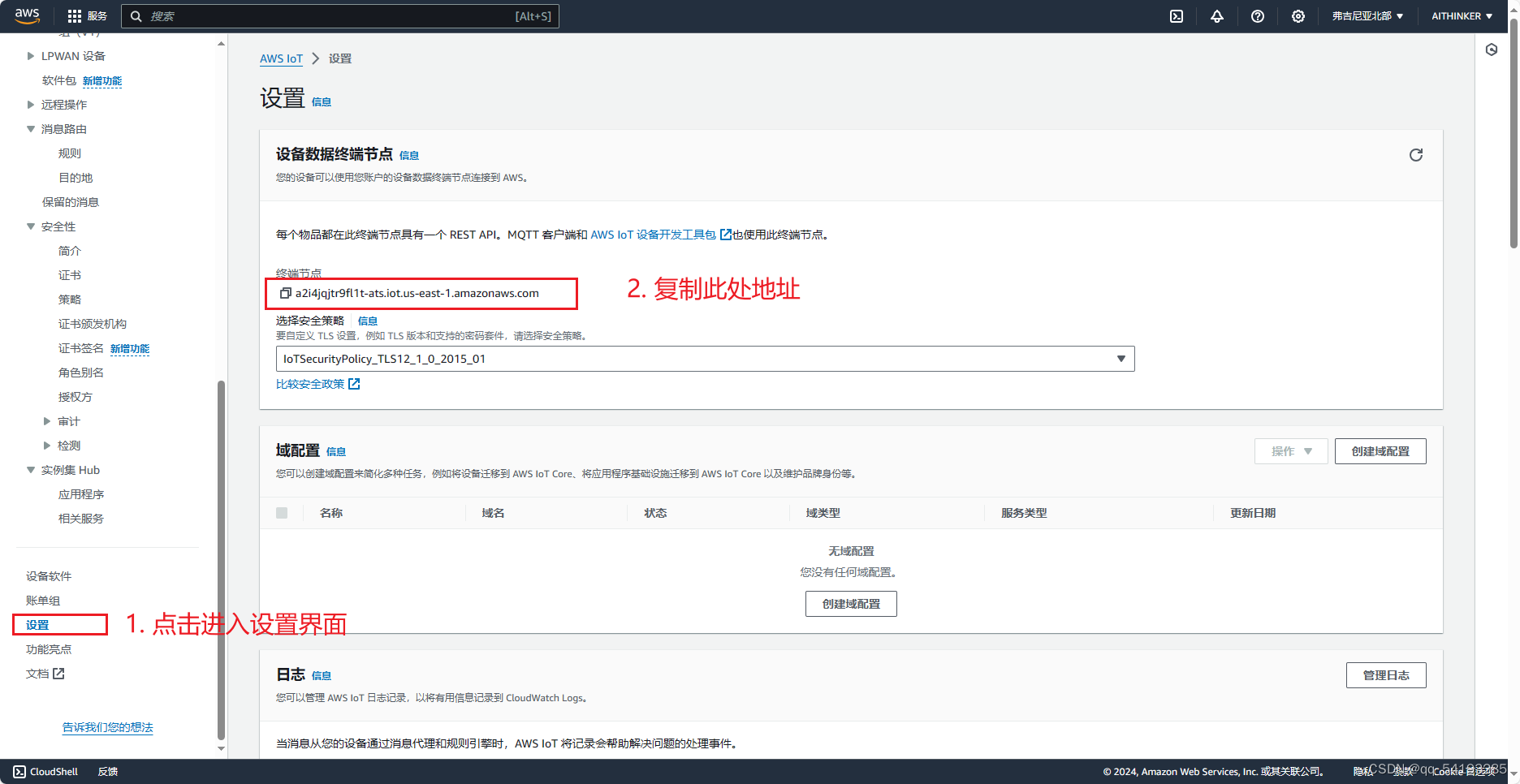Expand the 远程操作 section
Viewport: 1520px width, 784px height.
(x=31, y=105)
